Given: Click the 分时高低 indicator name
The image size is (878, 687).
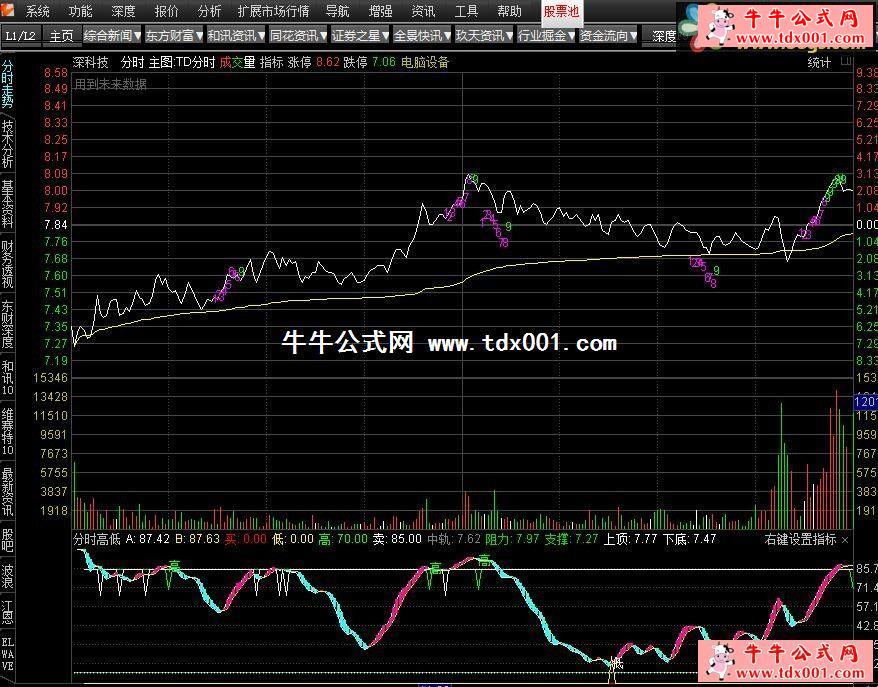Looking at the screenshot, I should (97, 539).
